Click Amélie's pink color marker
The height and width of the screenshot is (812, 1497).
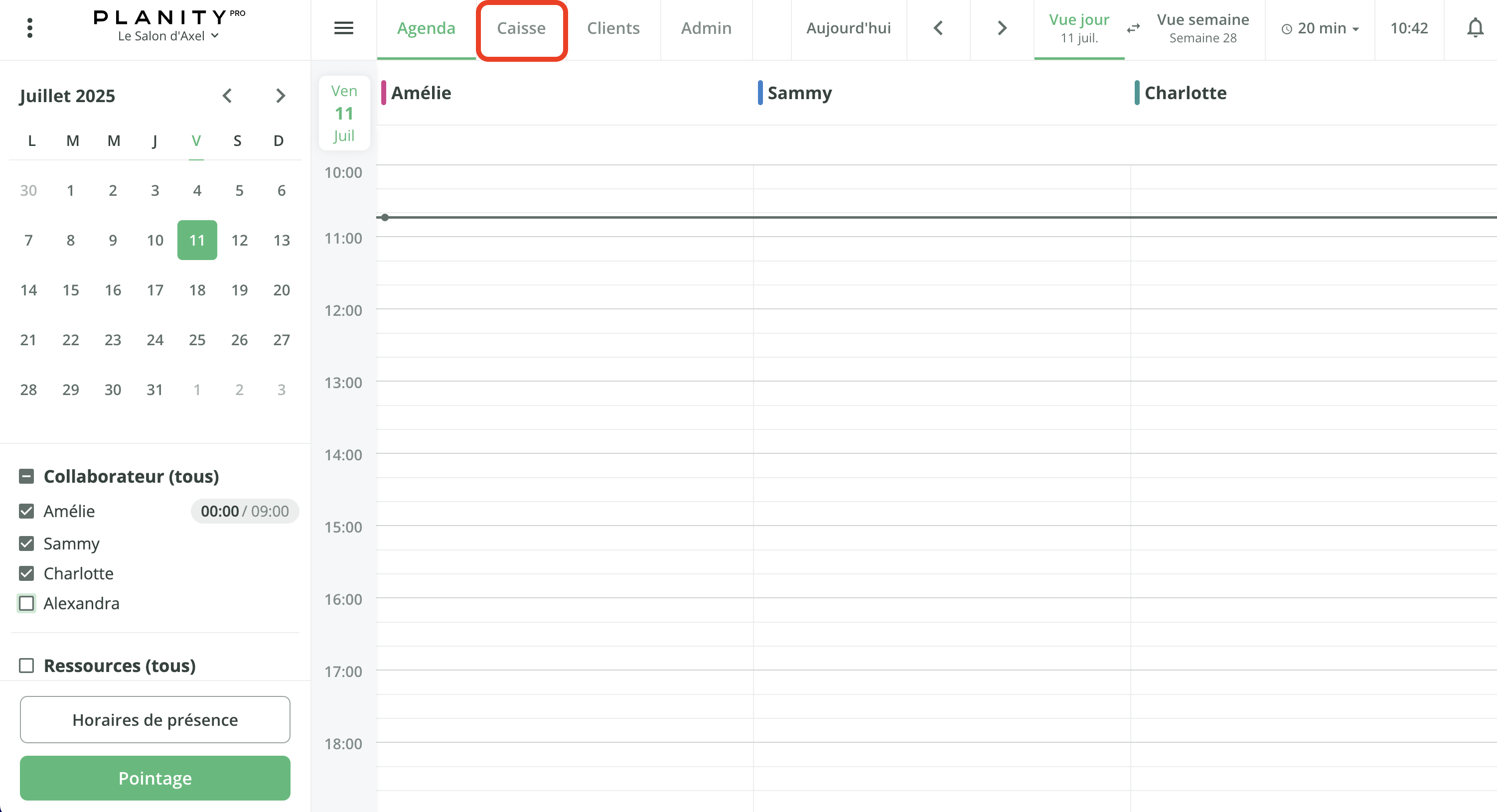click(384, 93)
